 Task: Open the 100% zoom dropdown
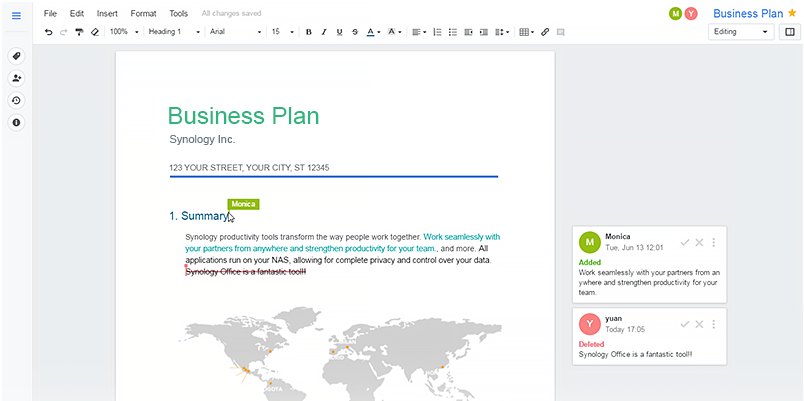pyautogui.click(x=125, y=32)
